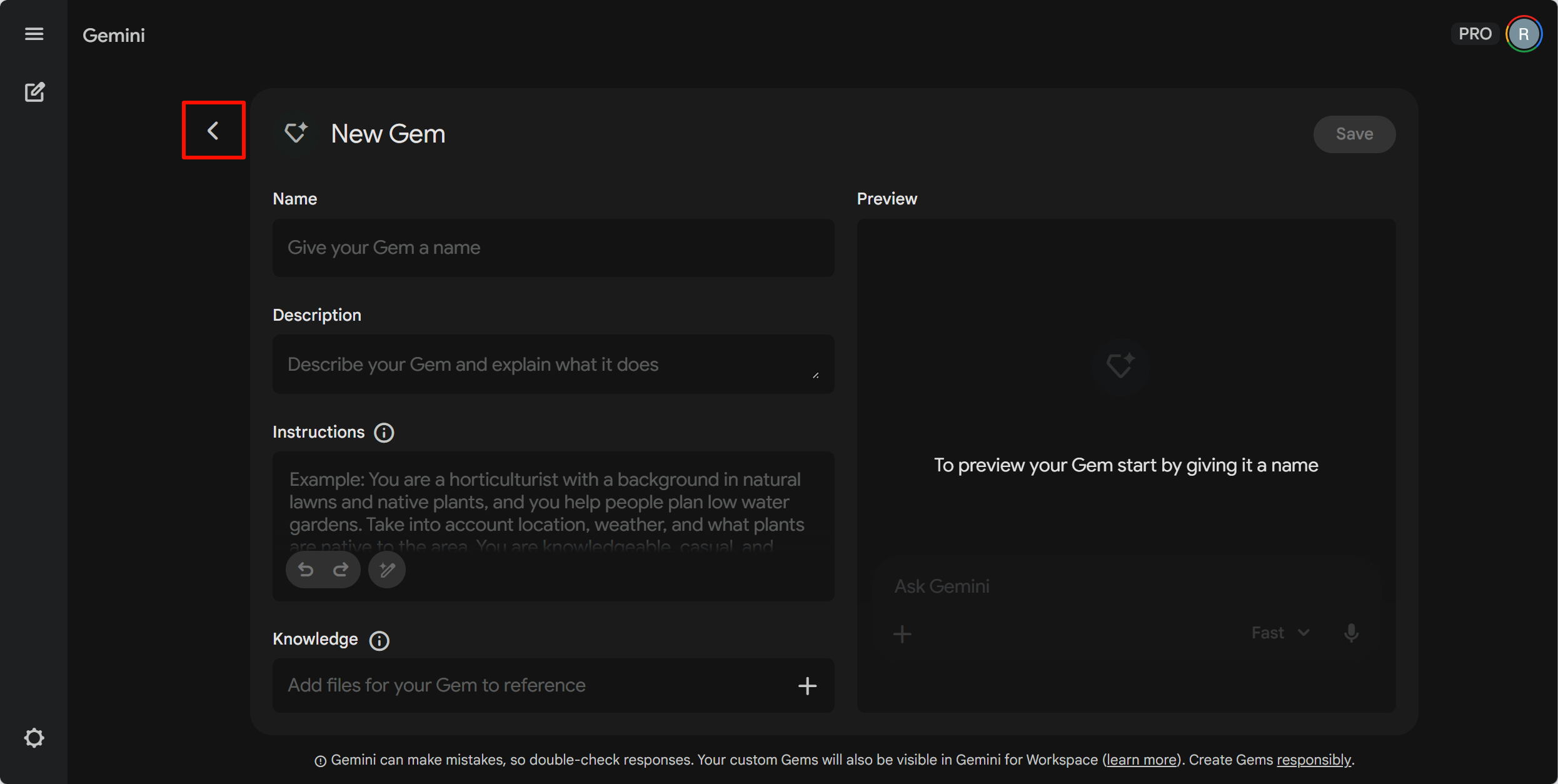Click the Knowledge info icon
Screen dimensions: 1558x784
tap(379, 640)
